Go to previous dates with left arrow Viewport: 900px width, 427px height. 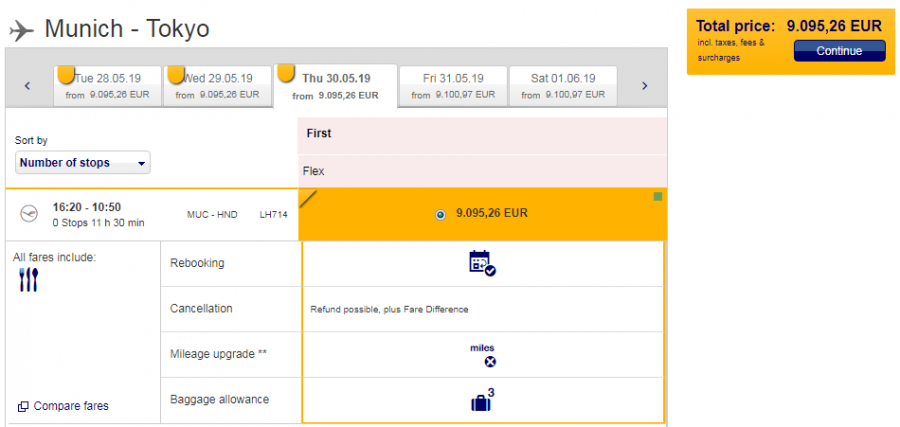pos(28,86)
